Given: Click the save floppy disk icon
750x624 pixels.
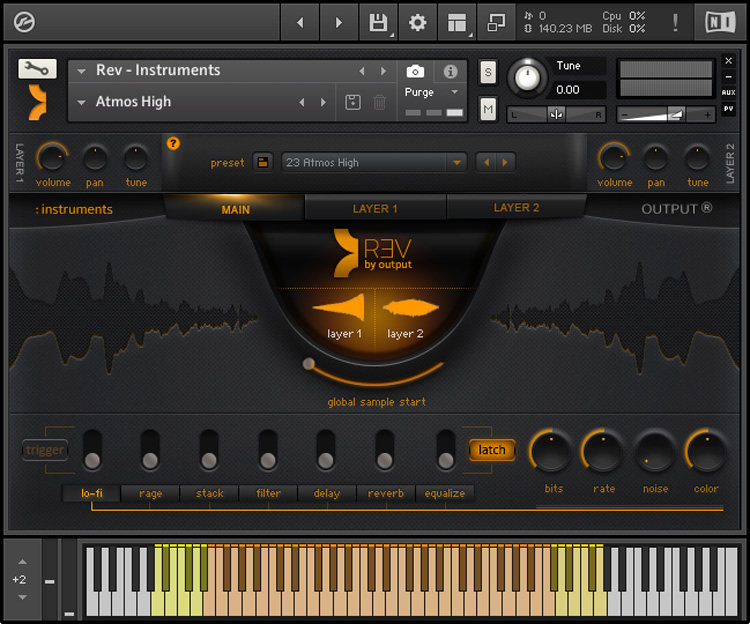Looking at the screenshot, I should pyautogui.click(x=377, y=22).
